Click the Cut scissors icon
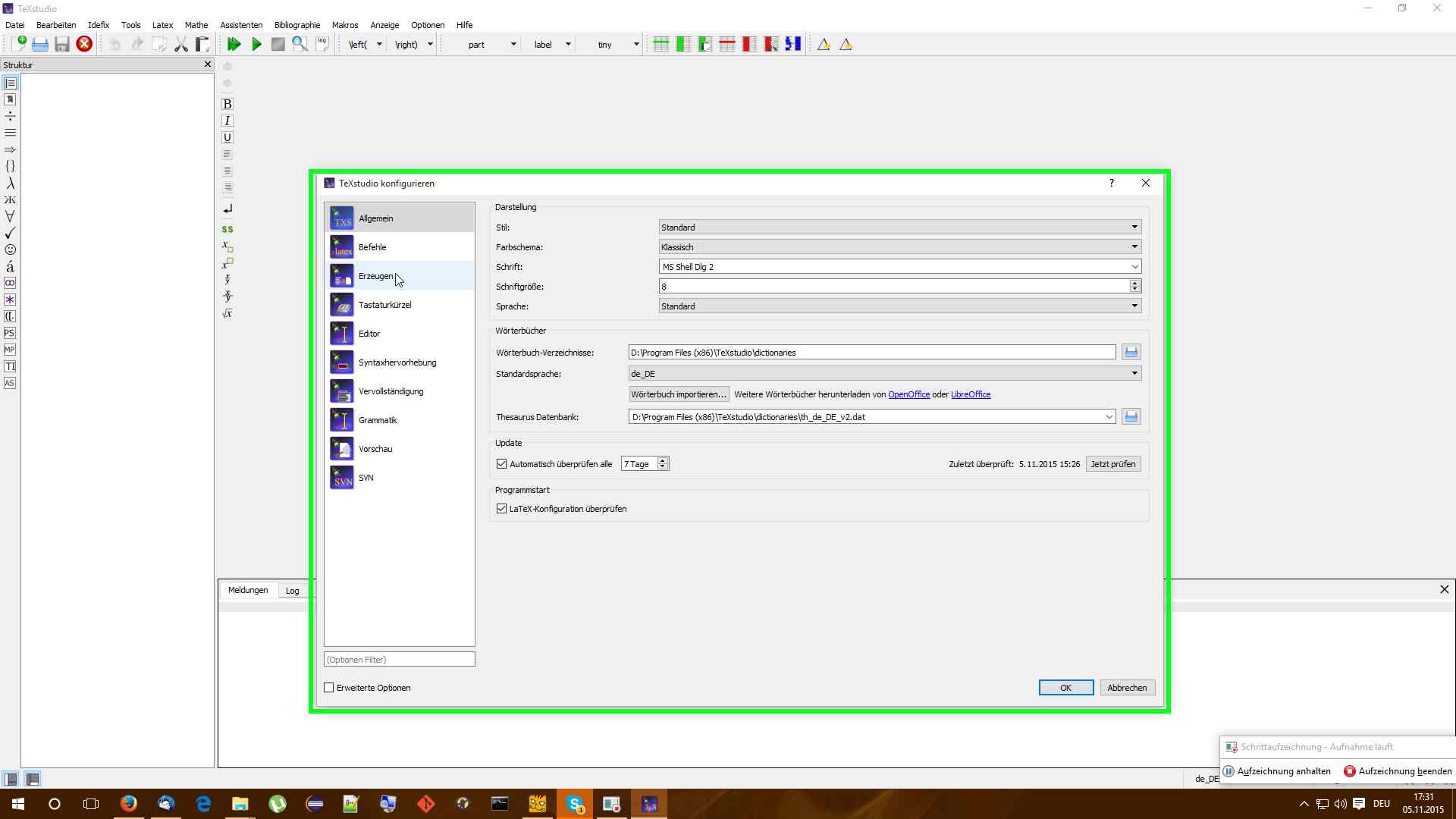1456x819 pixels. pos(180,44)
